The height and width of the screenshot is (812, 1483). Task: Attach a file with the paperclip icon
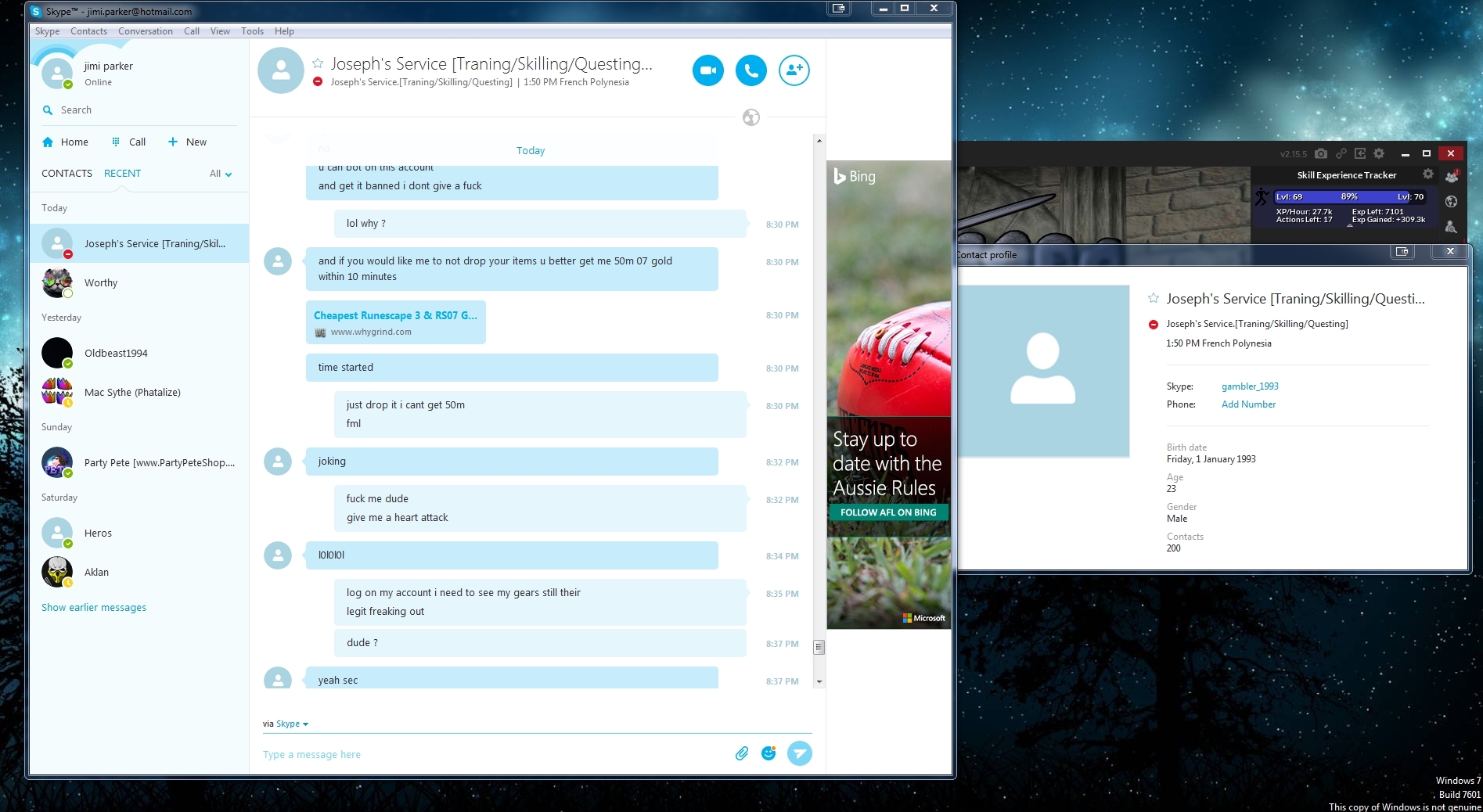(742, 753)
